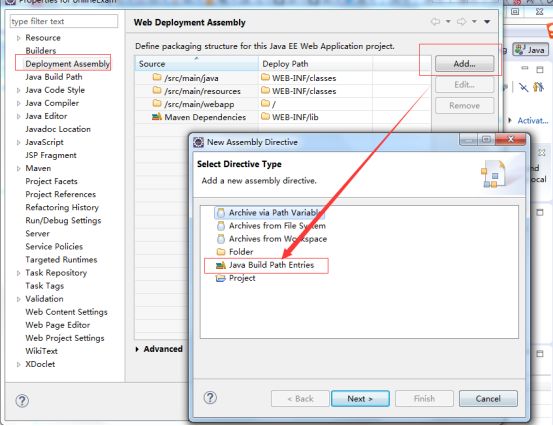The width and height of the screenshot is (553, 426).
Task: Click the /src/main/webapp folder icon
Action: pos(157,104)
